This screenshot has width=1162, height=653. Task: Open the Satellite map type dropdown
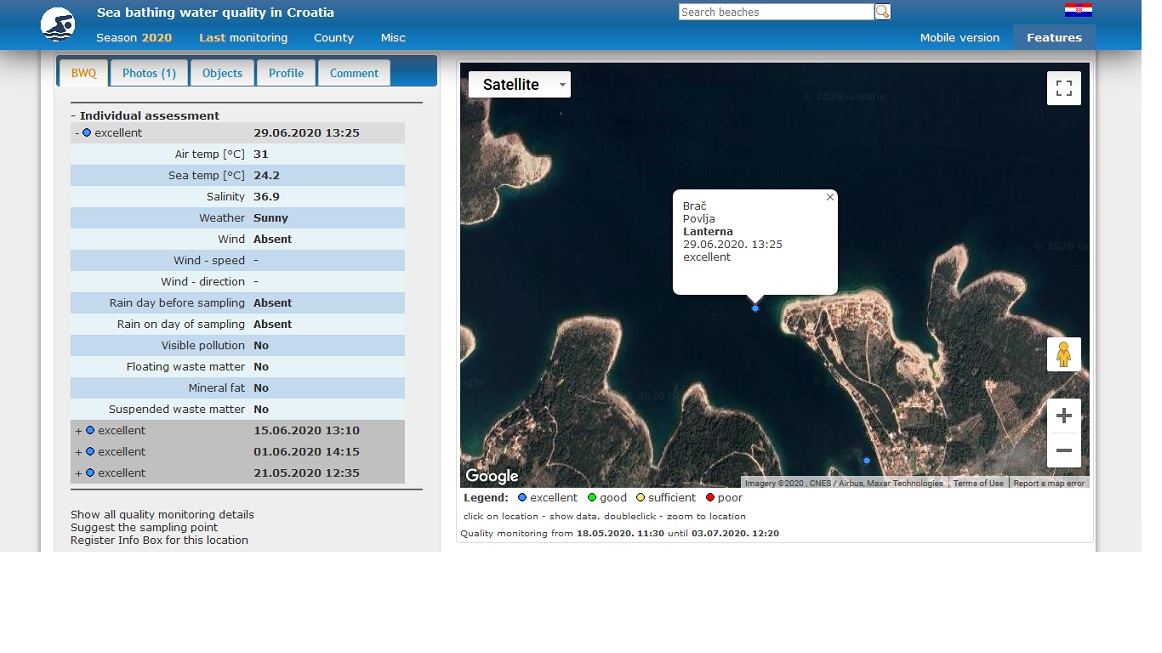click(519, 85)
